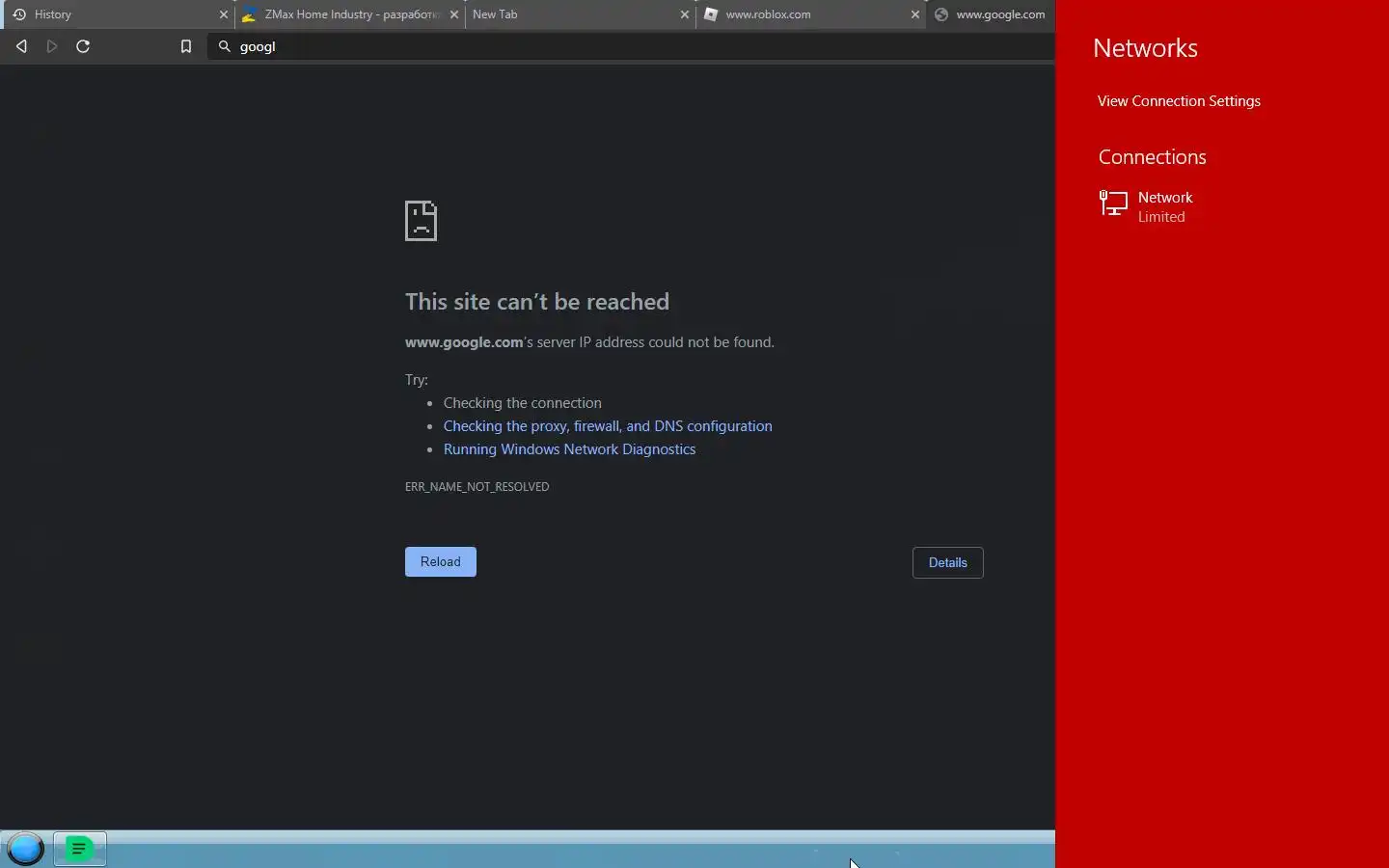Reload the page using the toolbar refresh icon
This screenshot has height=868, width=1389.
83,46
